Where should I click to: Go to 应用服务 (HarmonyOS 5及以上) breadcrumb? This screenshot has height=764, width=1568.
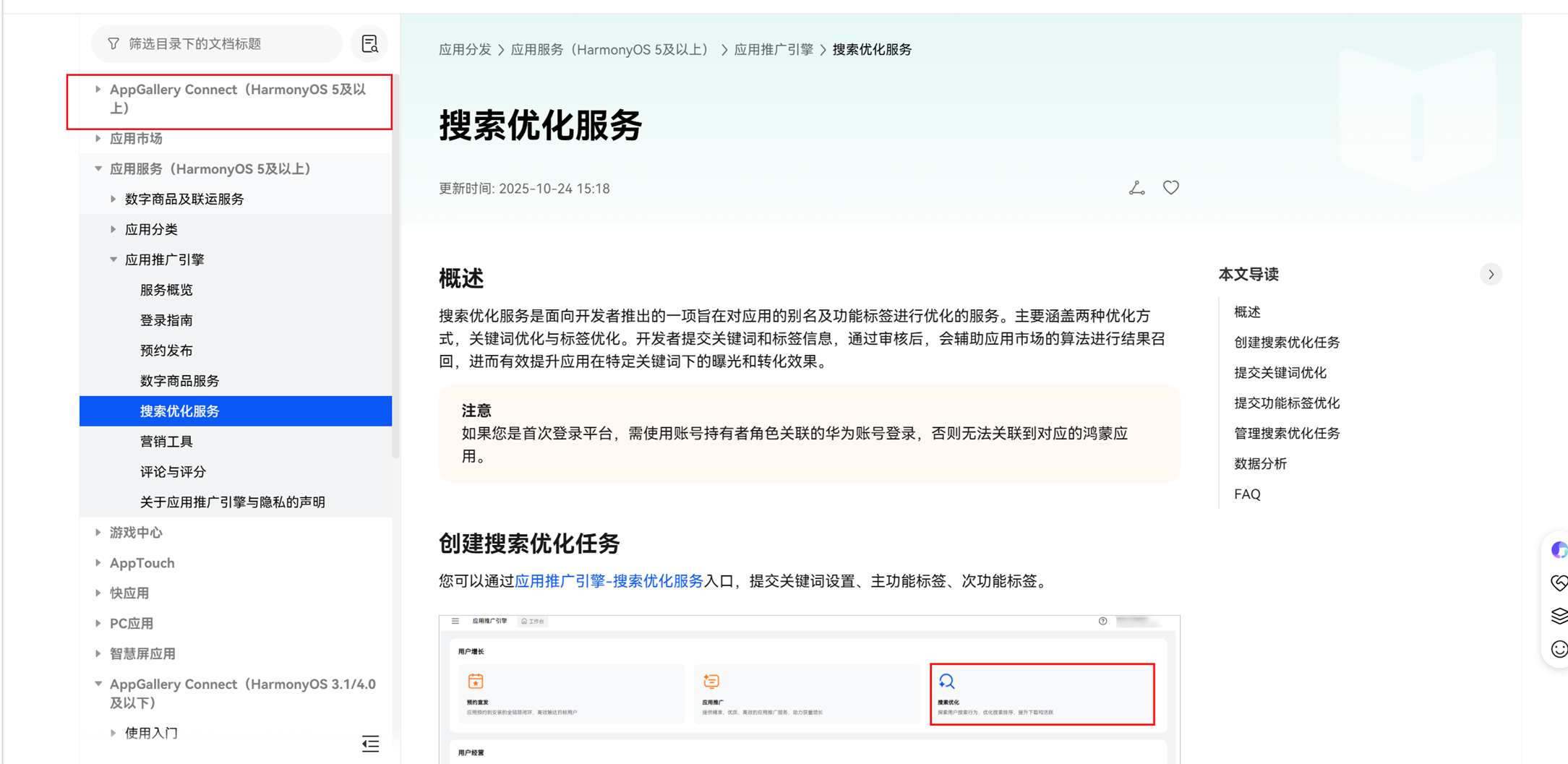(x=612, y=50)
